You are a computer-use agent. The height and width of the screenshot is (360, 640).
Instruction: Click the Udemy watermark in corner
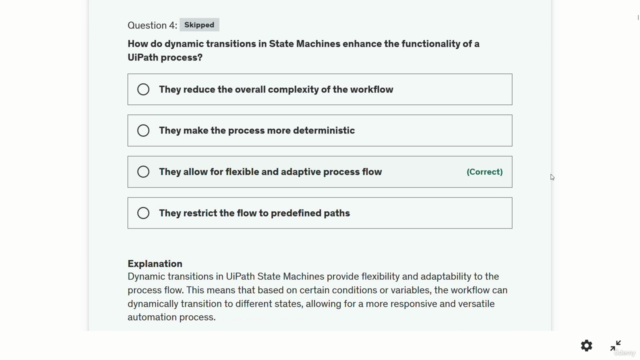(624, 353)
